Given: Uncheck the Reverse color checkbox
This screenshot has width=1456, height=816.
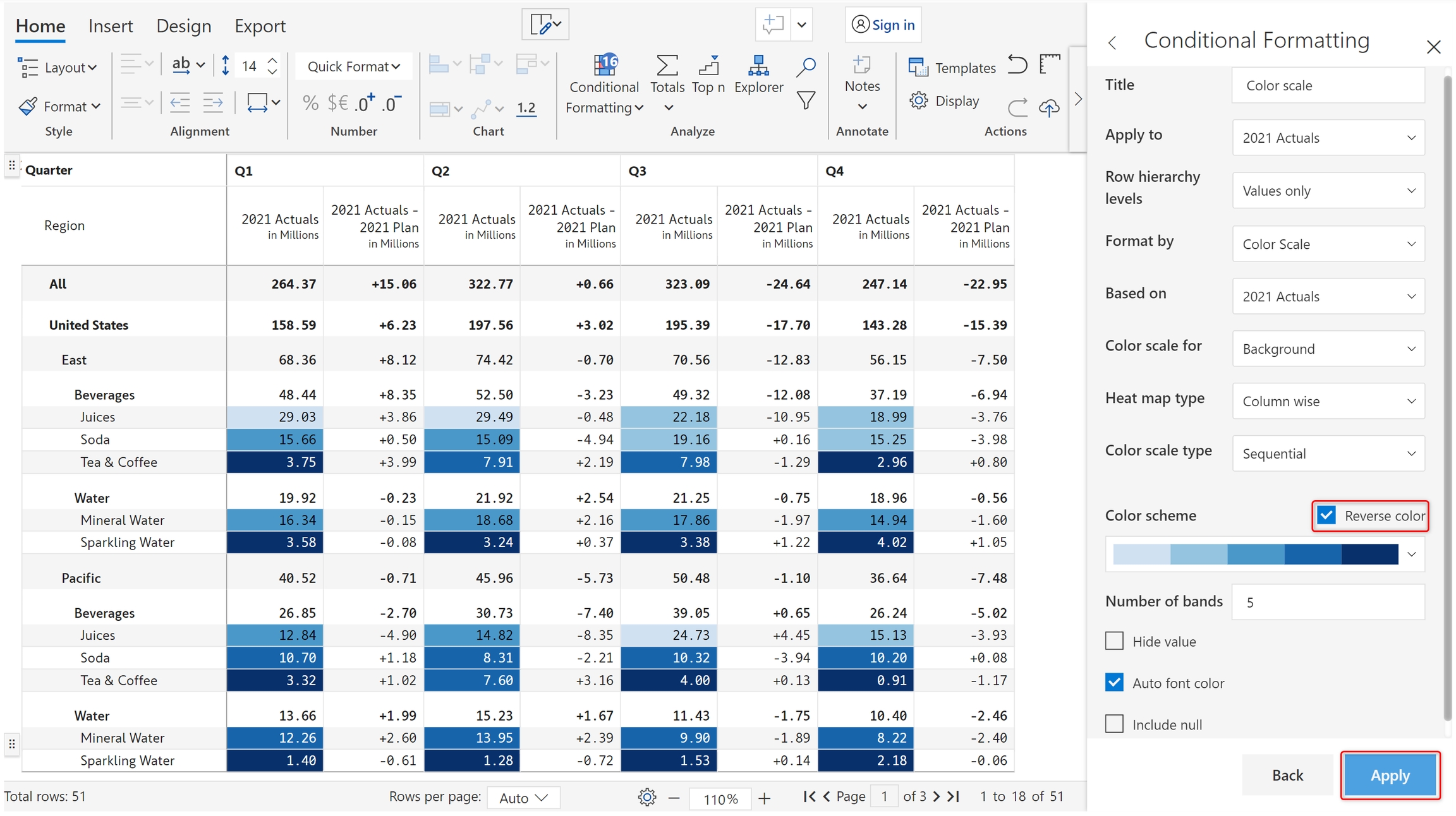Looking at the screenshot, I should click(x=1326, y=515).
